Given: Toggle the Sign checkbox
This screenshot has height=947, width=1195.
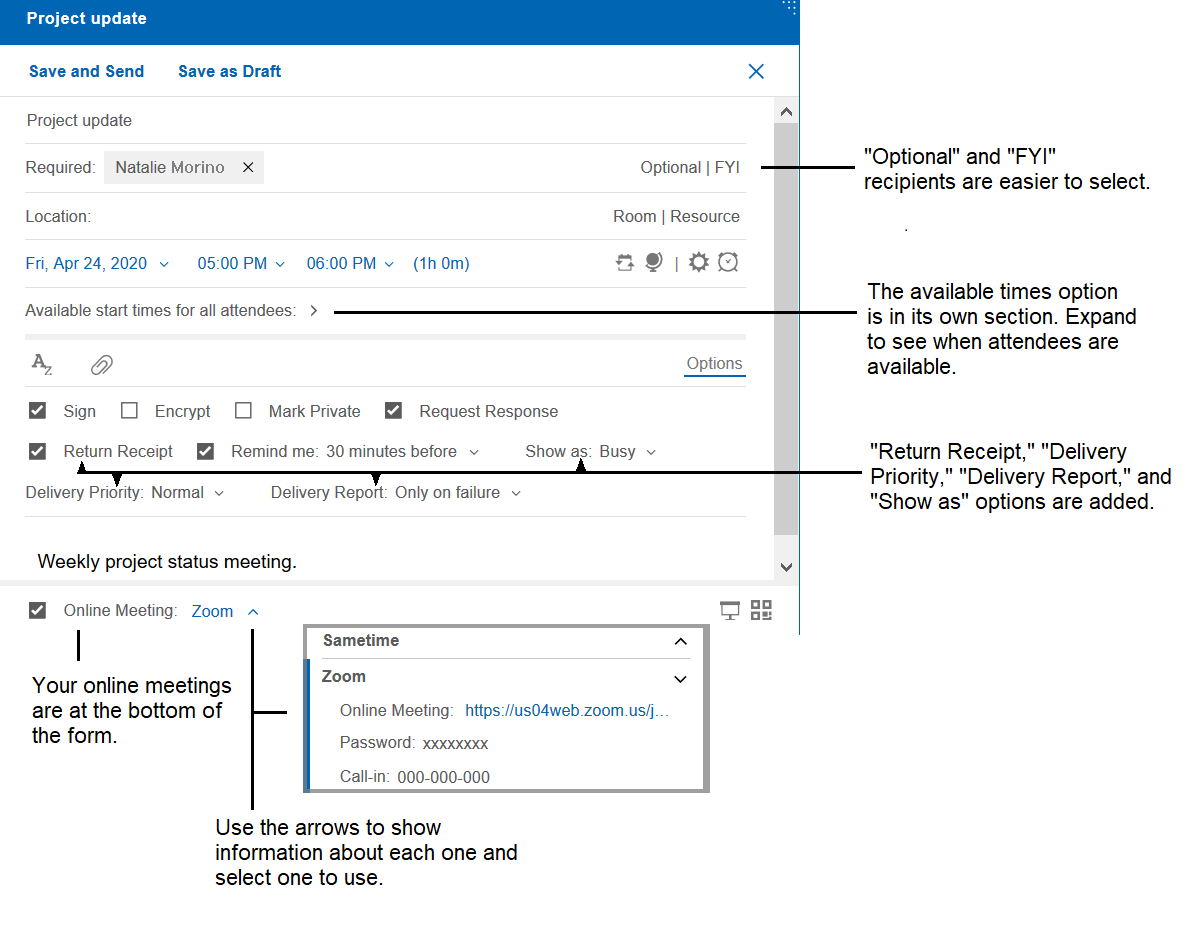Looking at the screenshot, I should (x=37, y=411).
